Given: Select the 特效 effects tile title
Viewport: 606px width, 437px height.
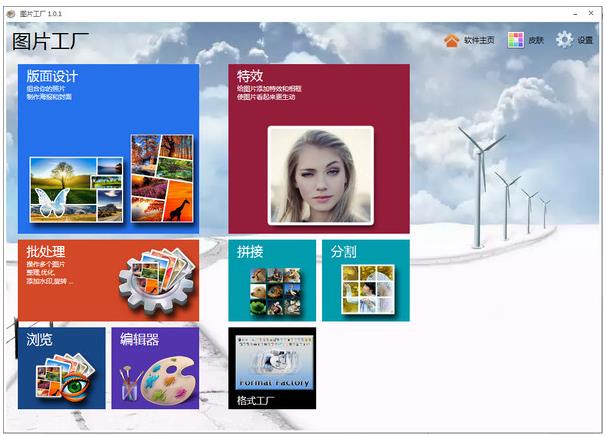Looking at the screenshot, I should (x=250, y=76).
